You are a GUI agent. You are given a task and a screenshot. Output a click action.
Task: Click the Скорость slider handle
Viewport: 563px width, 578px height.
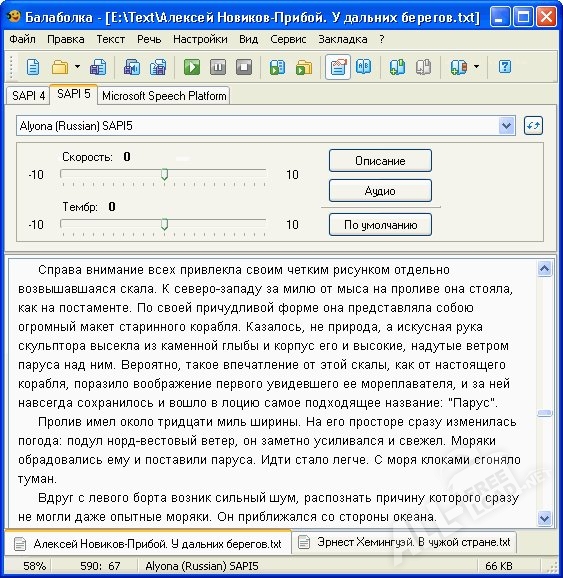click(164, 174)
